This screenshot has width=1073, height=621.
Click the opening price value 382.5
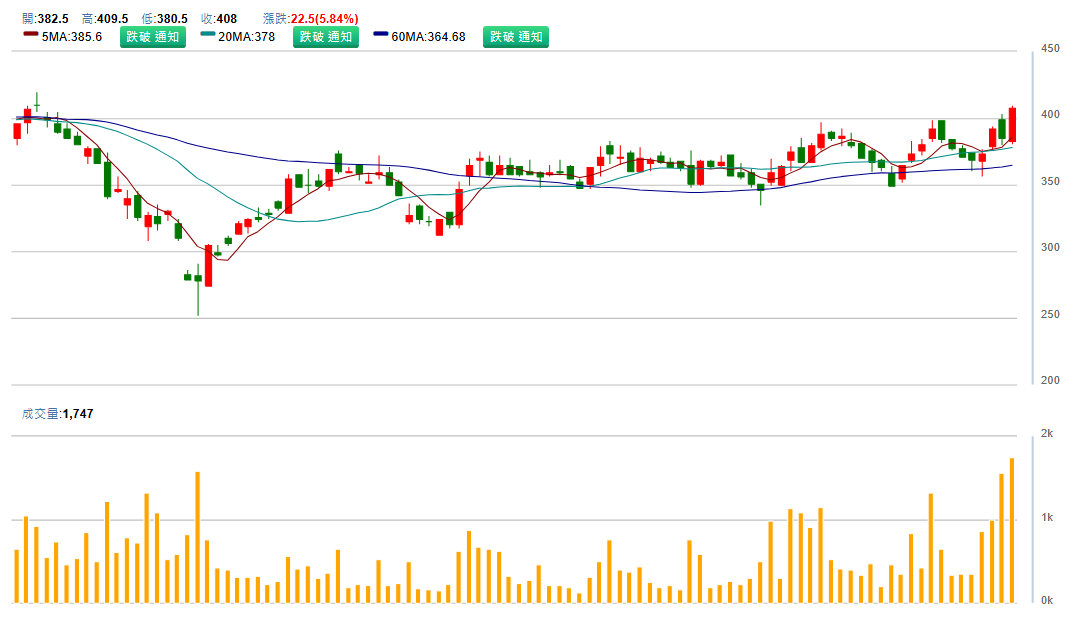coord(52,19)
